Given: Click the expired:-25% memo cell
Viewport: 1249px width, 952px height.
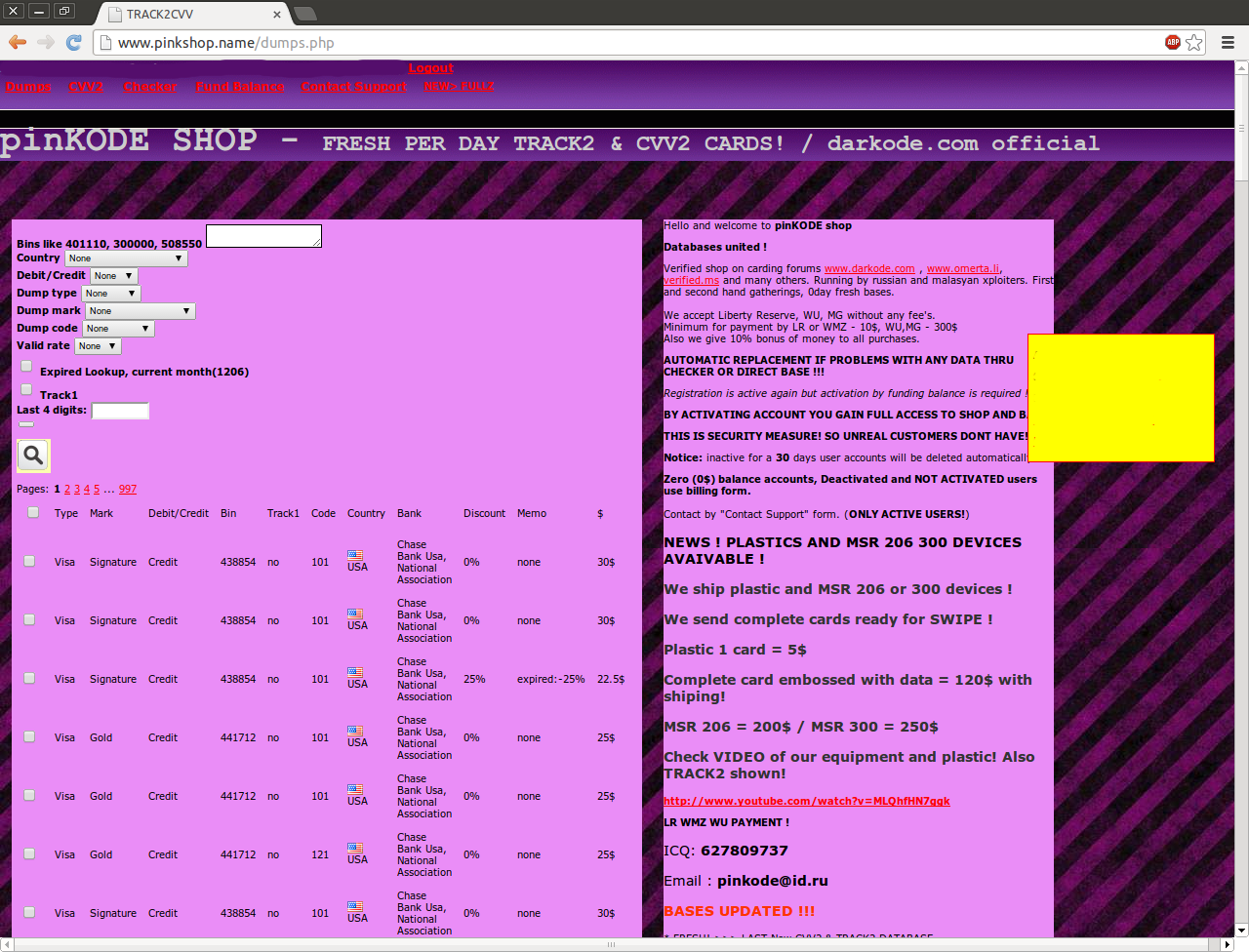Looking at the screenshot, I should click(x=551, y=679).
